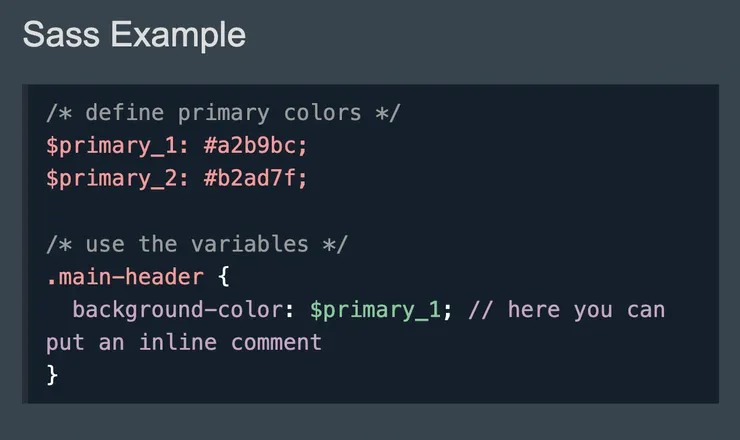Click the .main-header selector
The height and width of the screenshot is (440, 740).
coord(124,277)
